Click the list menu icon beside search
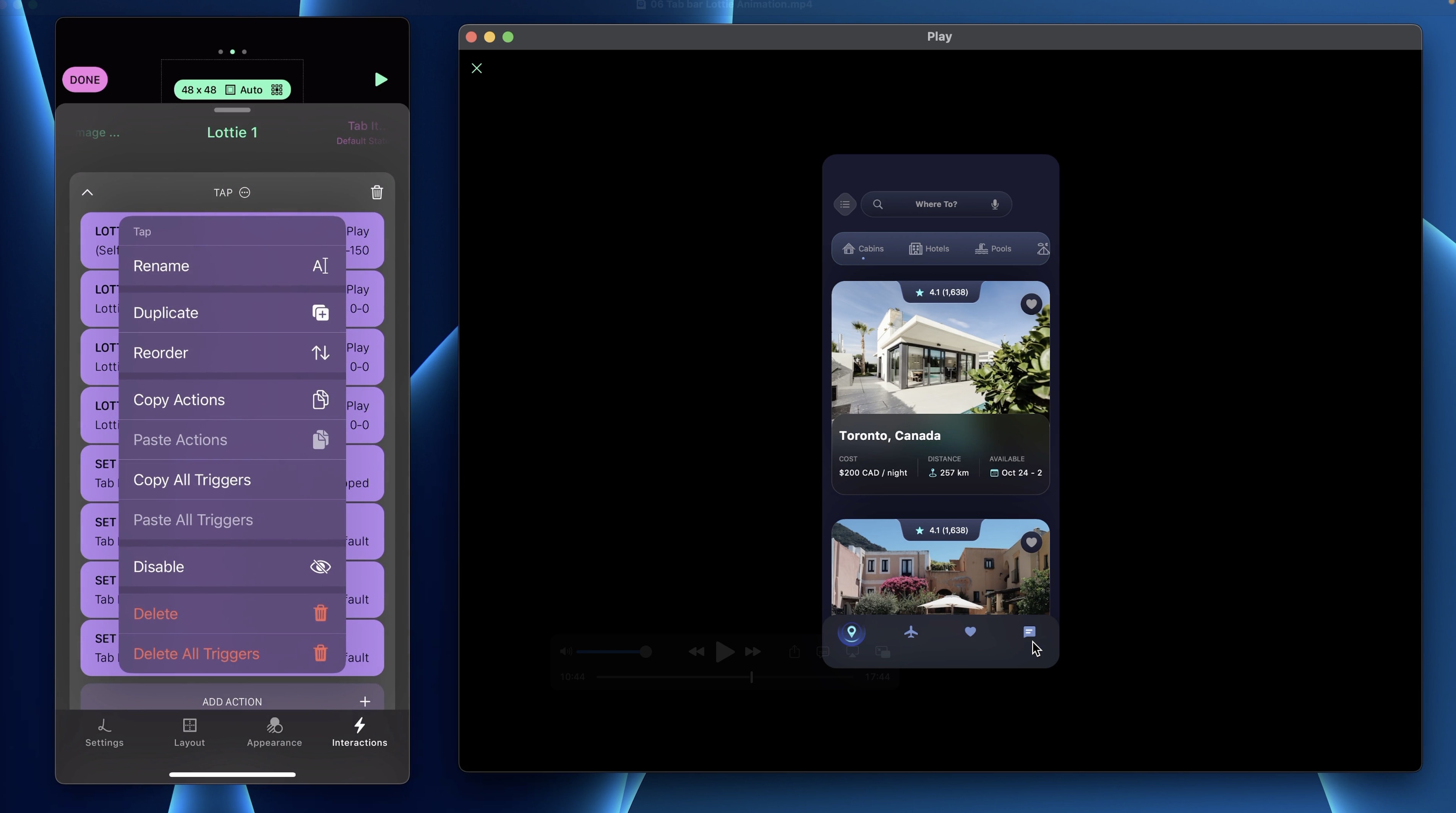 pos(845,204)
